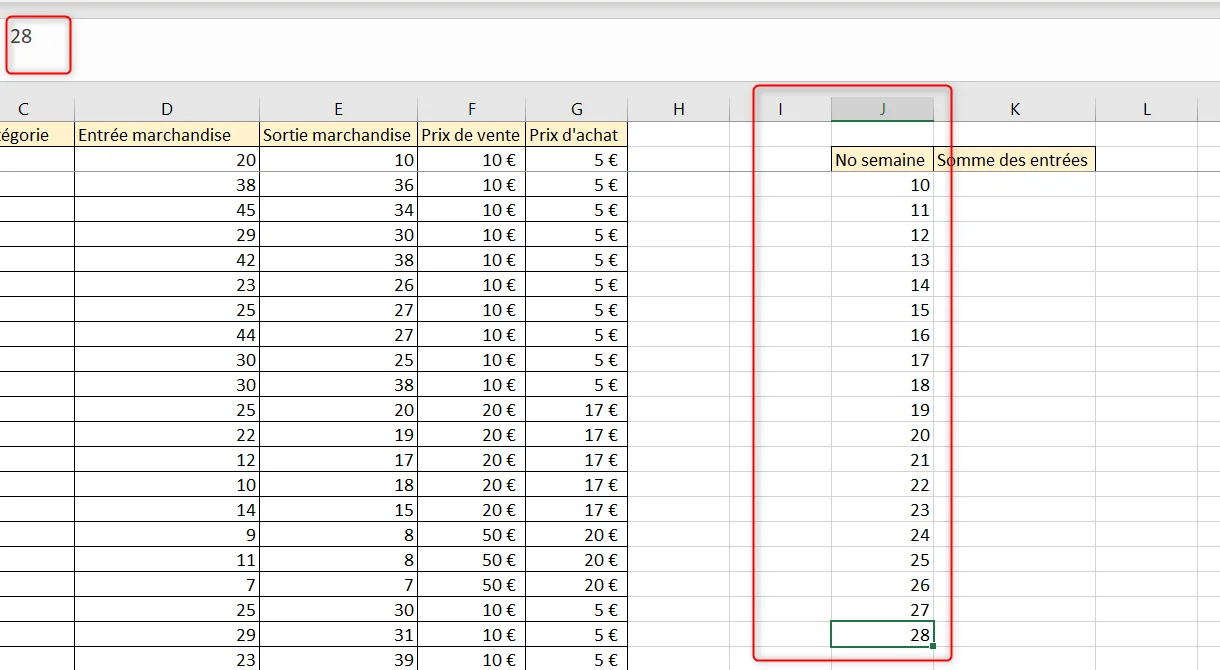This screenshot has width=1220, height=670.
Task: Select week number 14 in No semaine
Action: coord(882,285)
